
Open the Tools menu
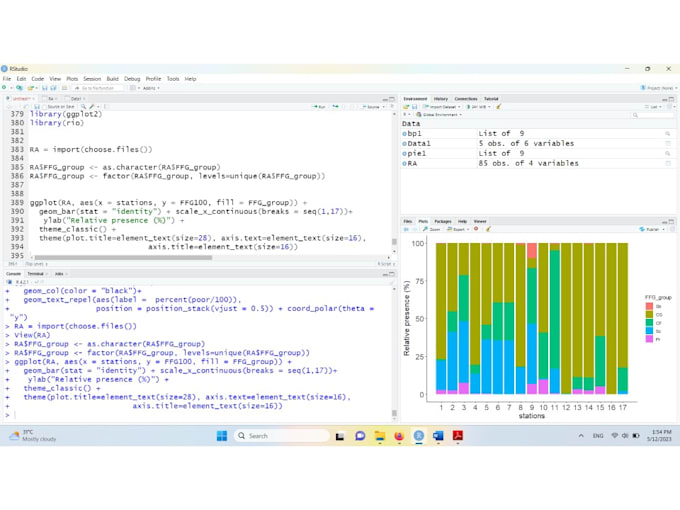point(173,79)
